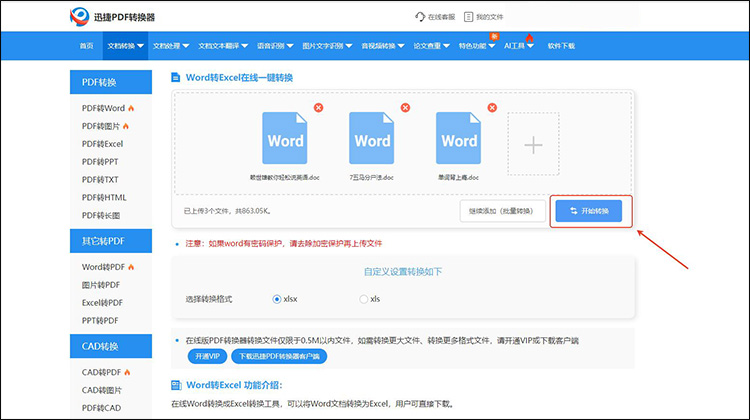Viewport: 750px width, 420px height.
Task: Select the middle Word file icon
Action: [x=372, y=138]
